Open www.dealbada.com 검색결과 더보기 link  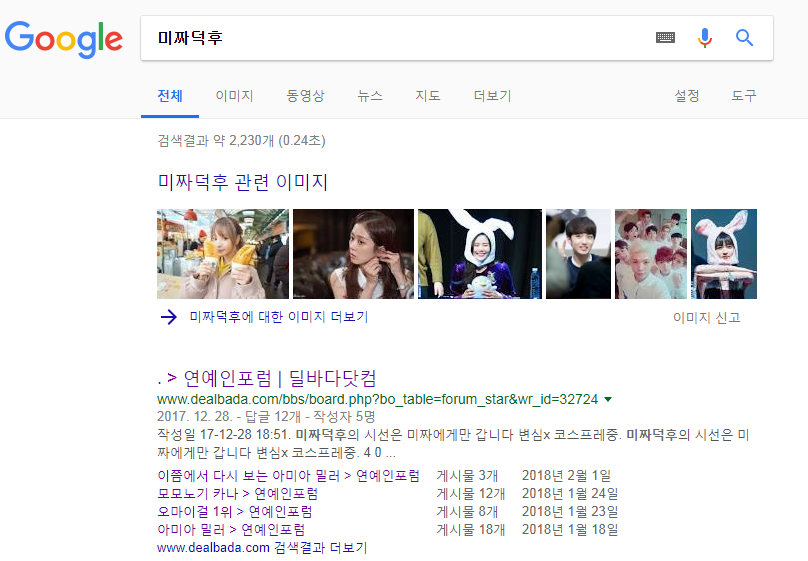click(x=262, y=548)
